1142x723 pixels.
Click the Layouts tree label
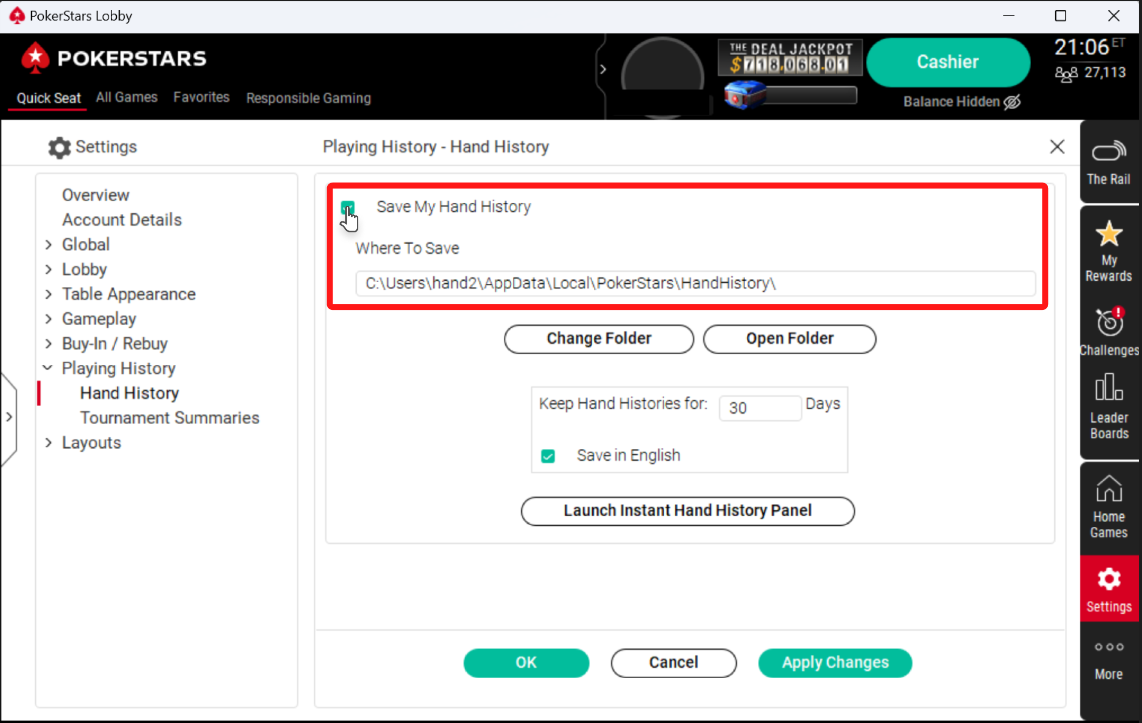pyautogui.click(x=91, y=443)
